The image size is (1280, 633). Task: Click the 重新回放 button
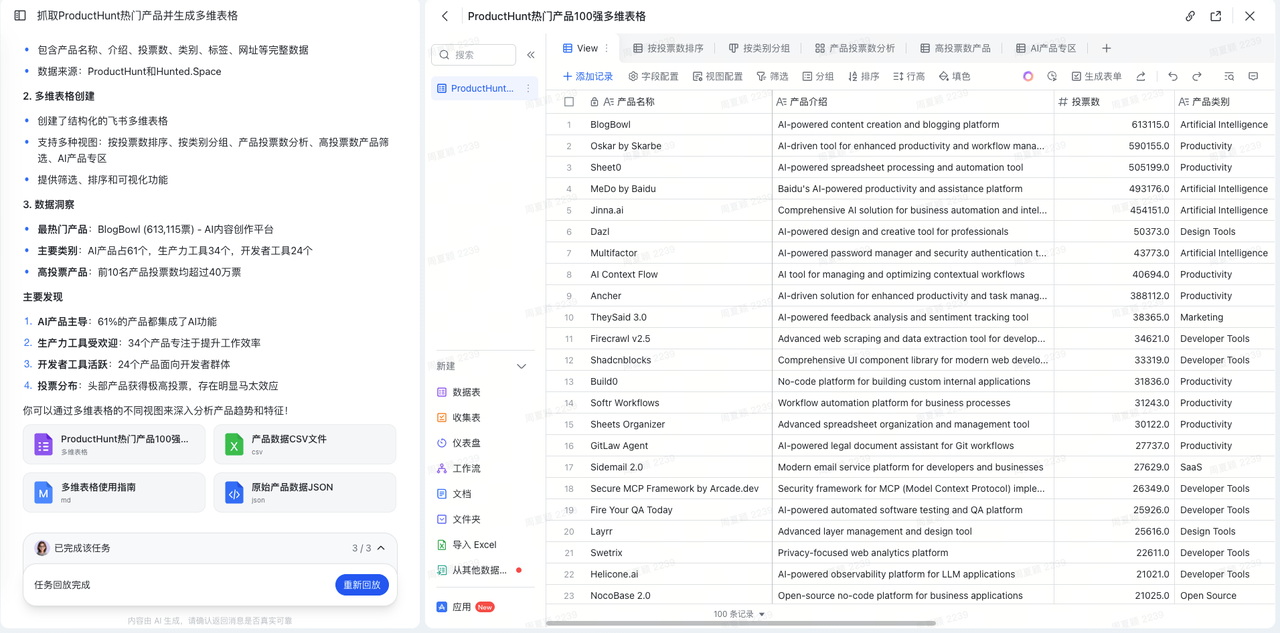pos(361,585)
